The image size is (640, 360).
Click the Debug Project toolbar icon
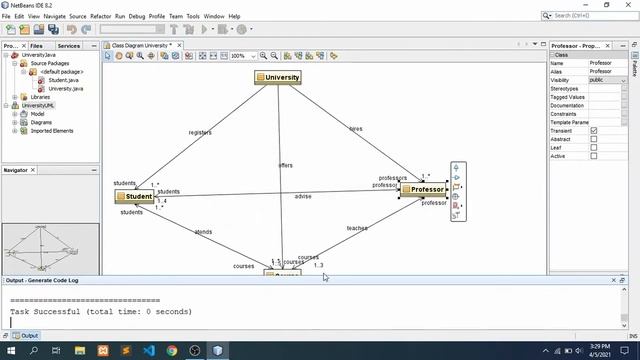[x=222, y=29]
